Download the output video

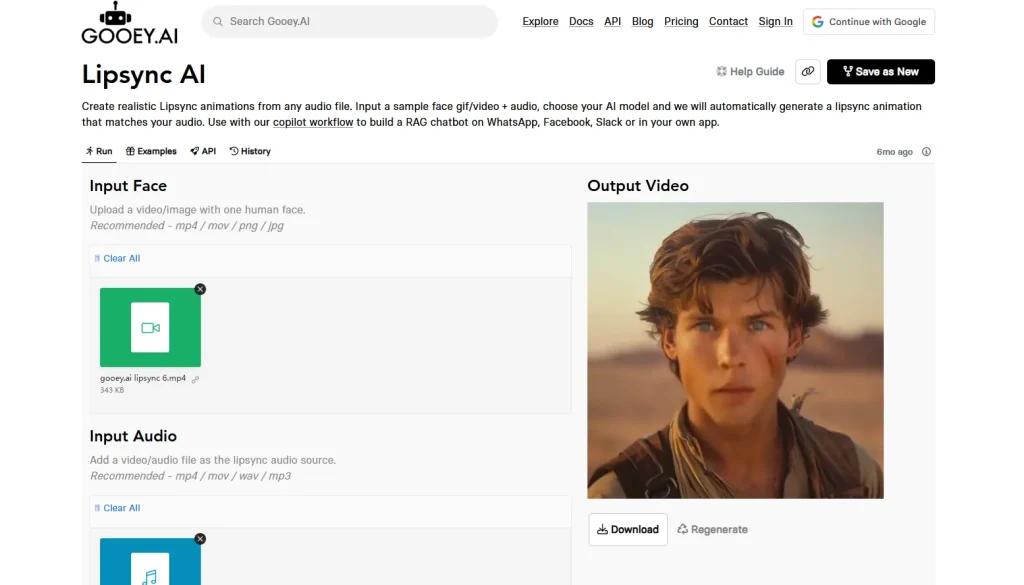point(627,529)
